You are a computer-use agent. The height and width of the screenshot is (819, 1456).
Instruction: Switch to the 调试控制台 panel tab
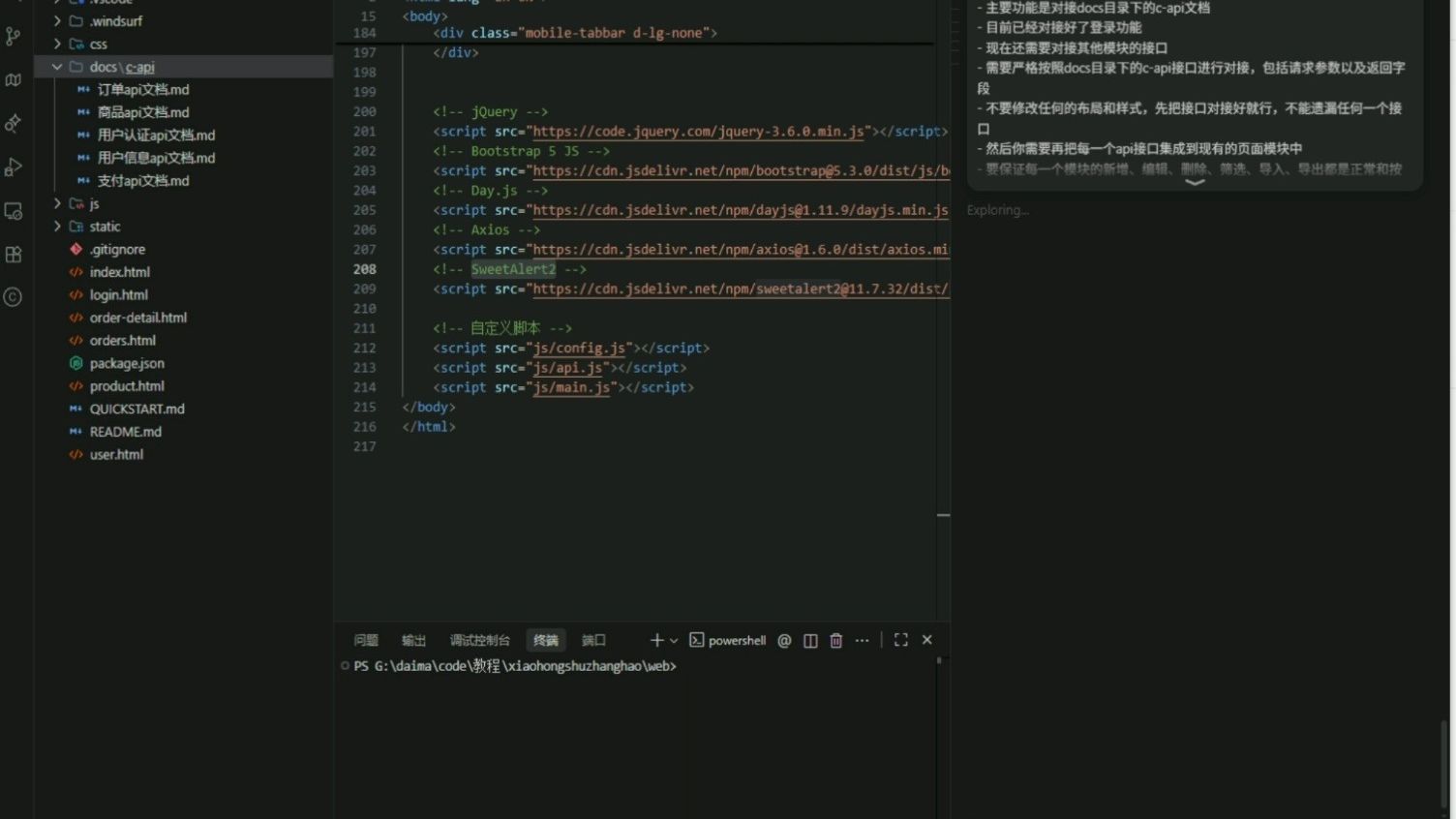pos(479,640)
